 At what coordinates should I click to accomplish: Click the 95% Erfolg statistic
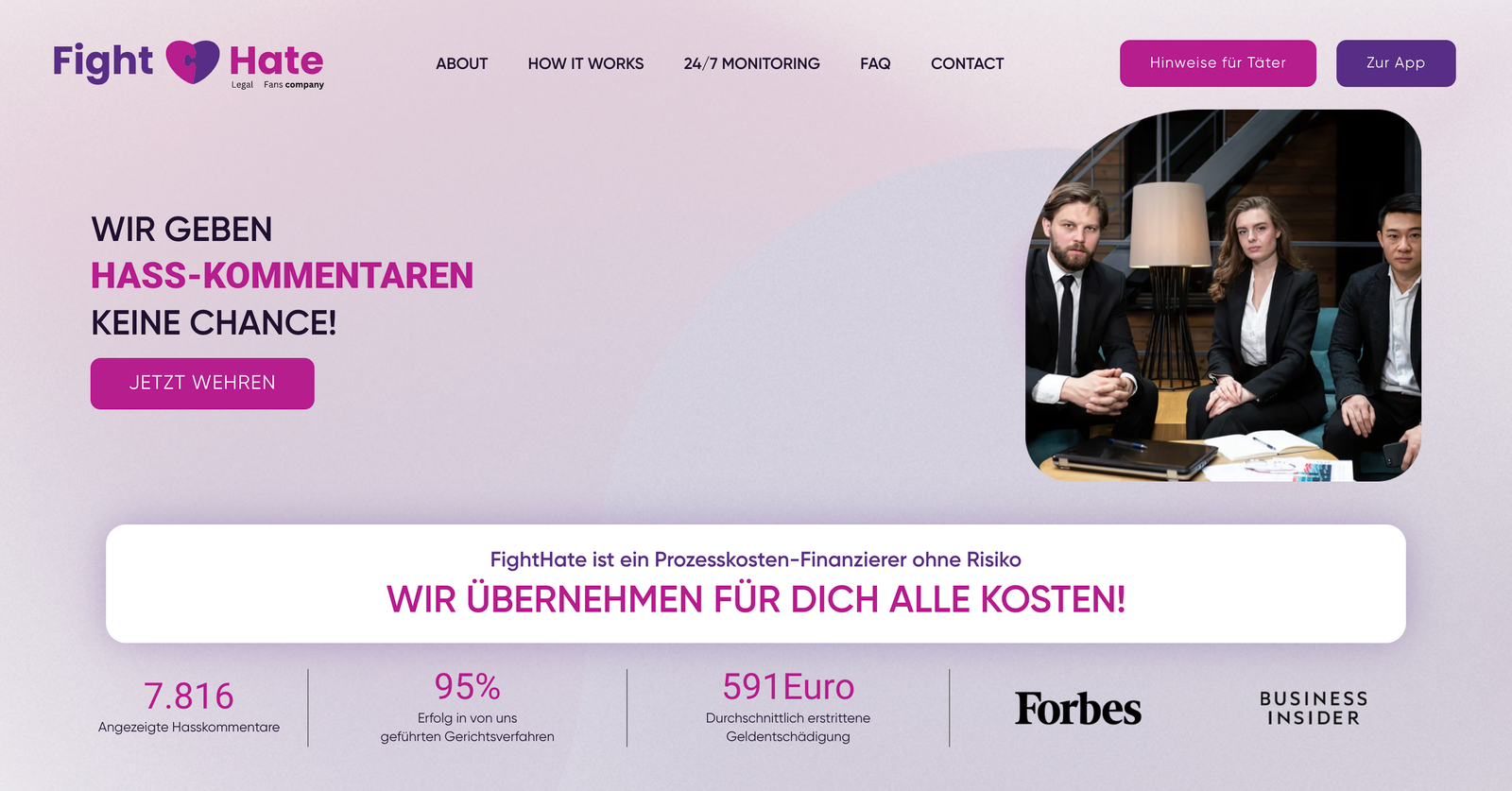click(x=468, y=707)
